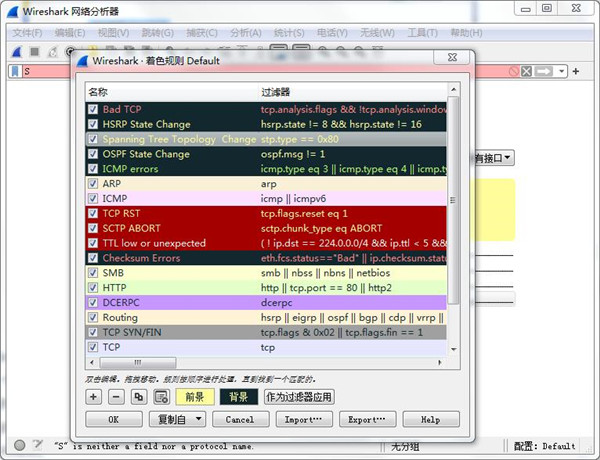
Task: Click the Export... button
Action: point(367,419)
